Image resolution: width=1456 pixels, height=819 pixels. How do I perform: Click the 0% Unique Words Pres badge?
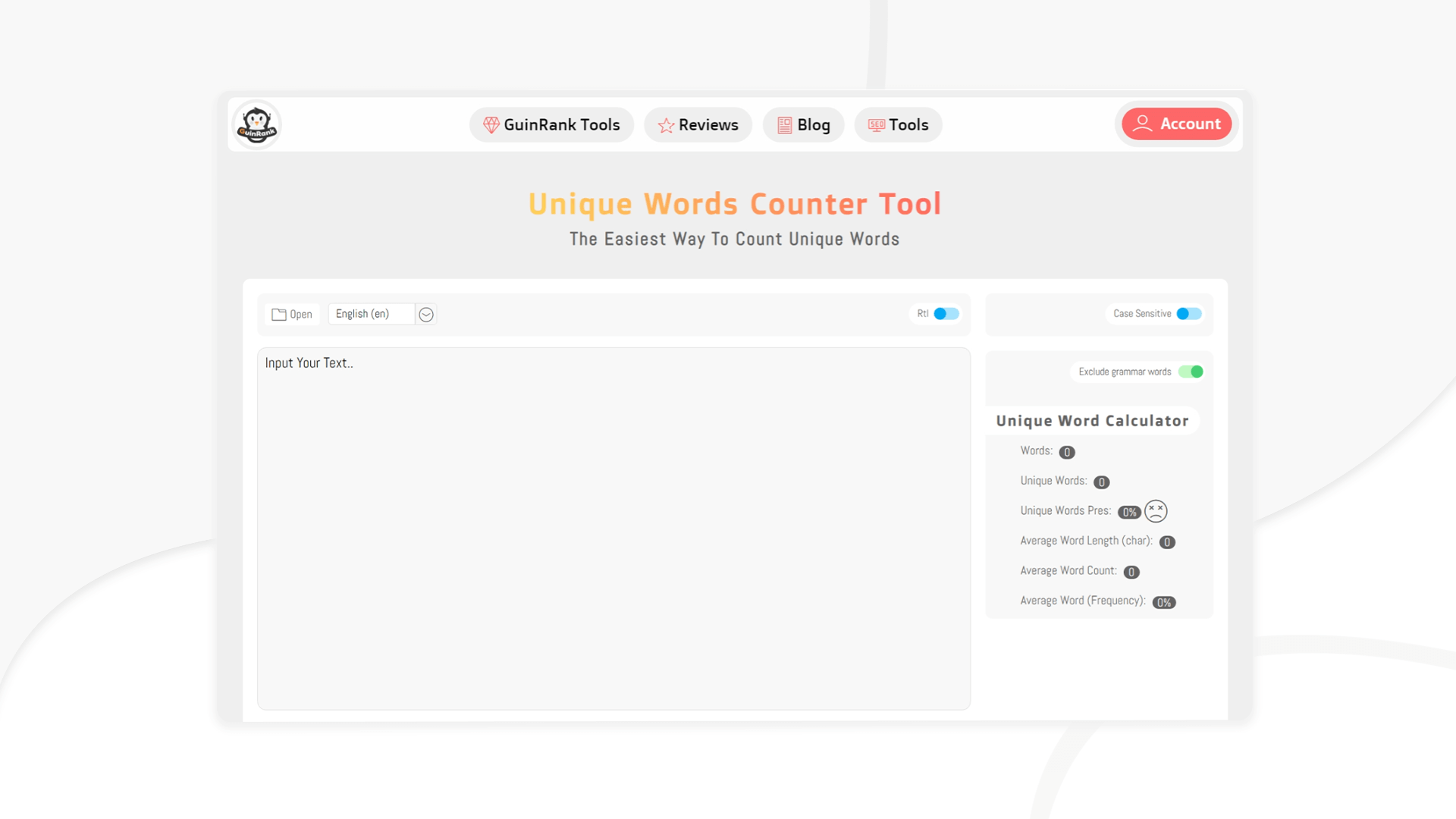(x=1129, y=511)
